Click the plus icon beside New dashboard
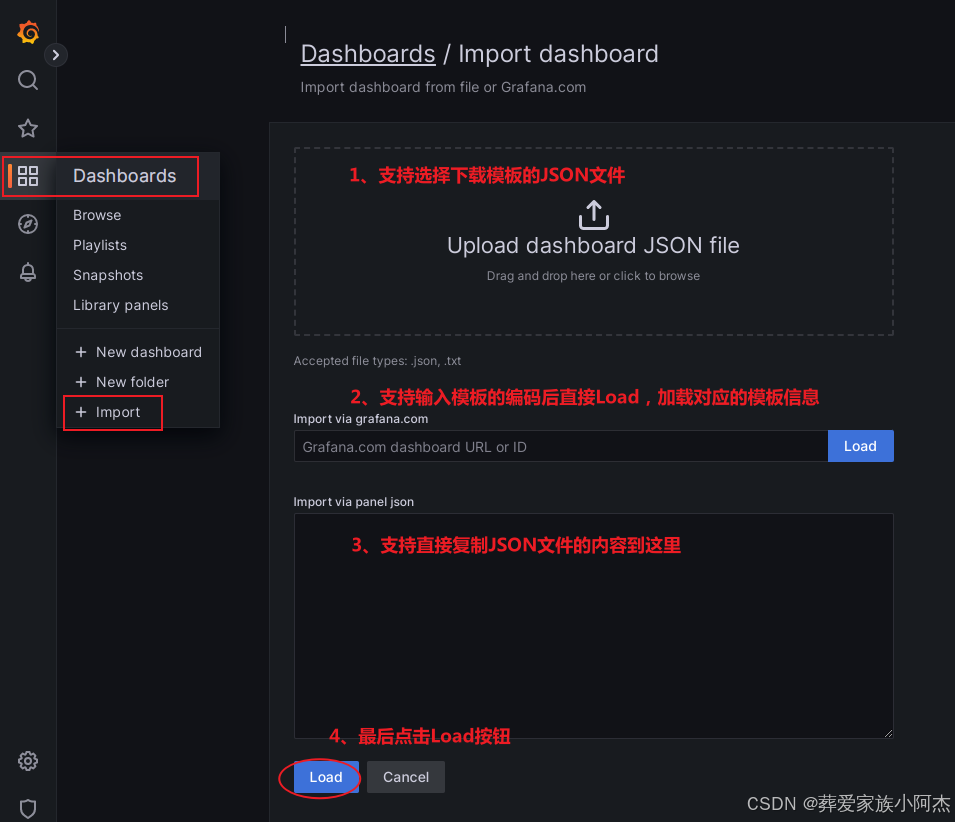Screen dimensions: 955x822 click(x=80, y=352)
